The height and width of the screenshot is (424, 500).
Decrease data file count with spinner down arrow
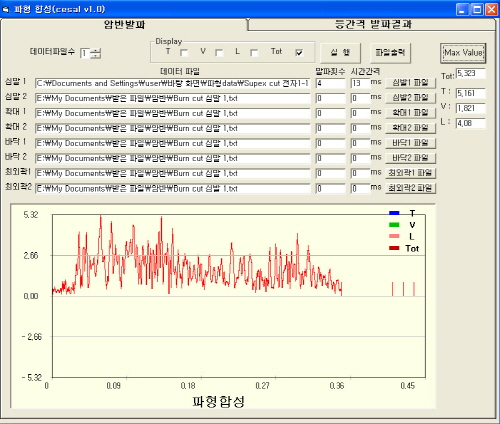coord(96,55)
